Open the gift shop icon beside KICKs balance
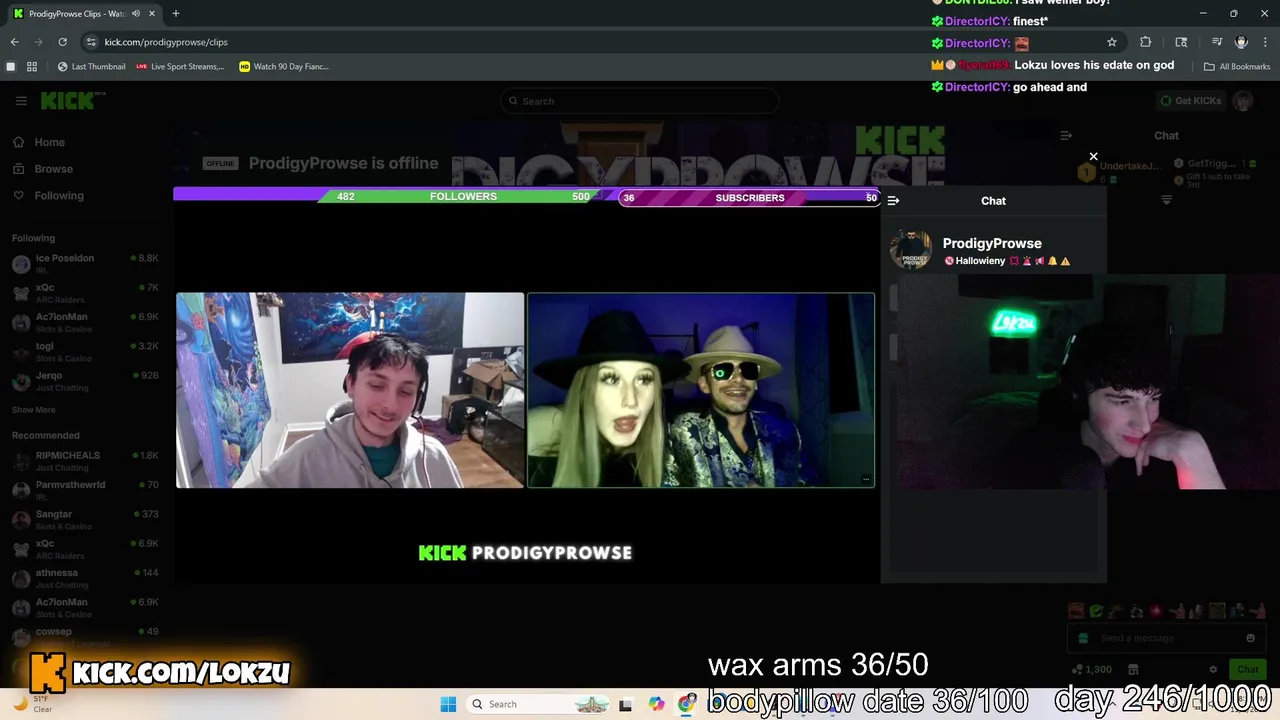 [1133, 670]
